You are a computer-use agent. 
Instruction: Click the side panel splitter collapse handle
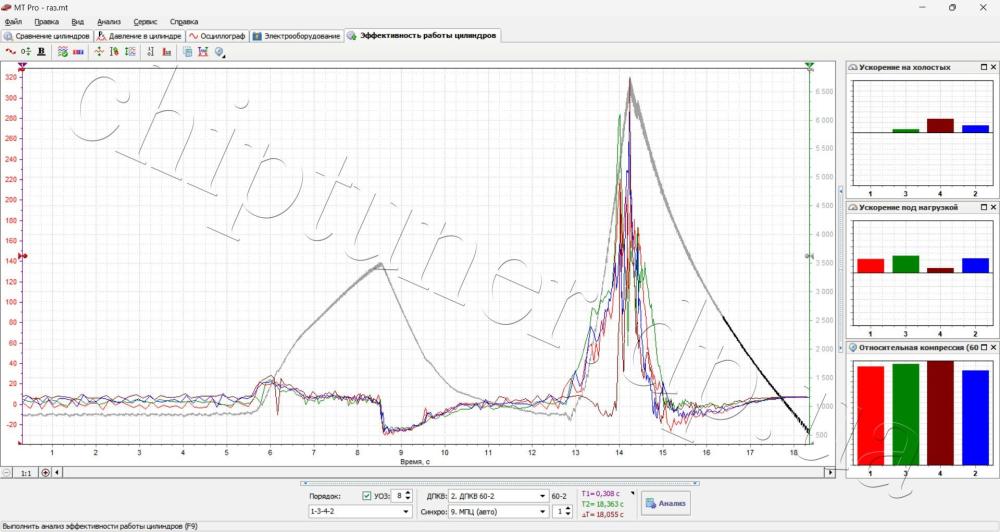coord(841,267)
